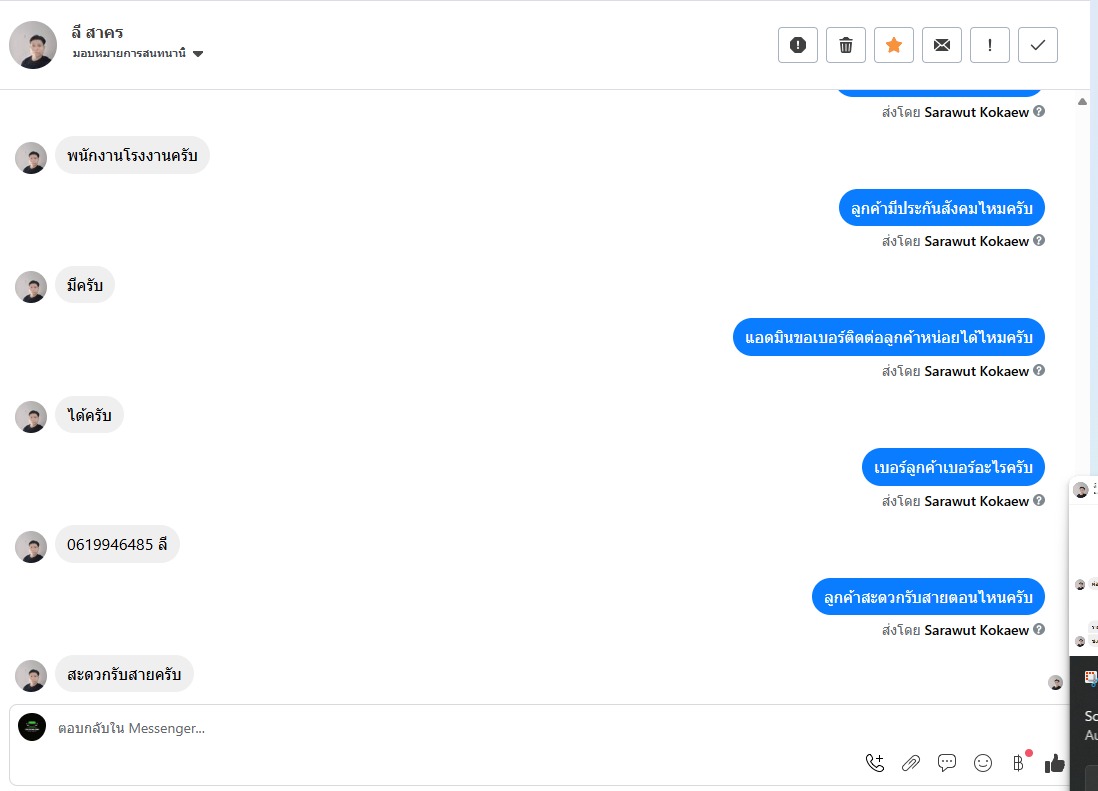Open ลี สาคร's header profile picture
1098x791 pixels.
[x=33, y=45]
